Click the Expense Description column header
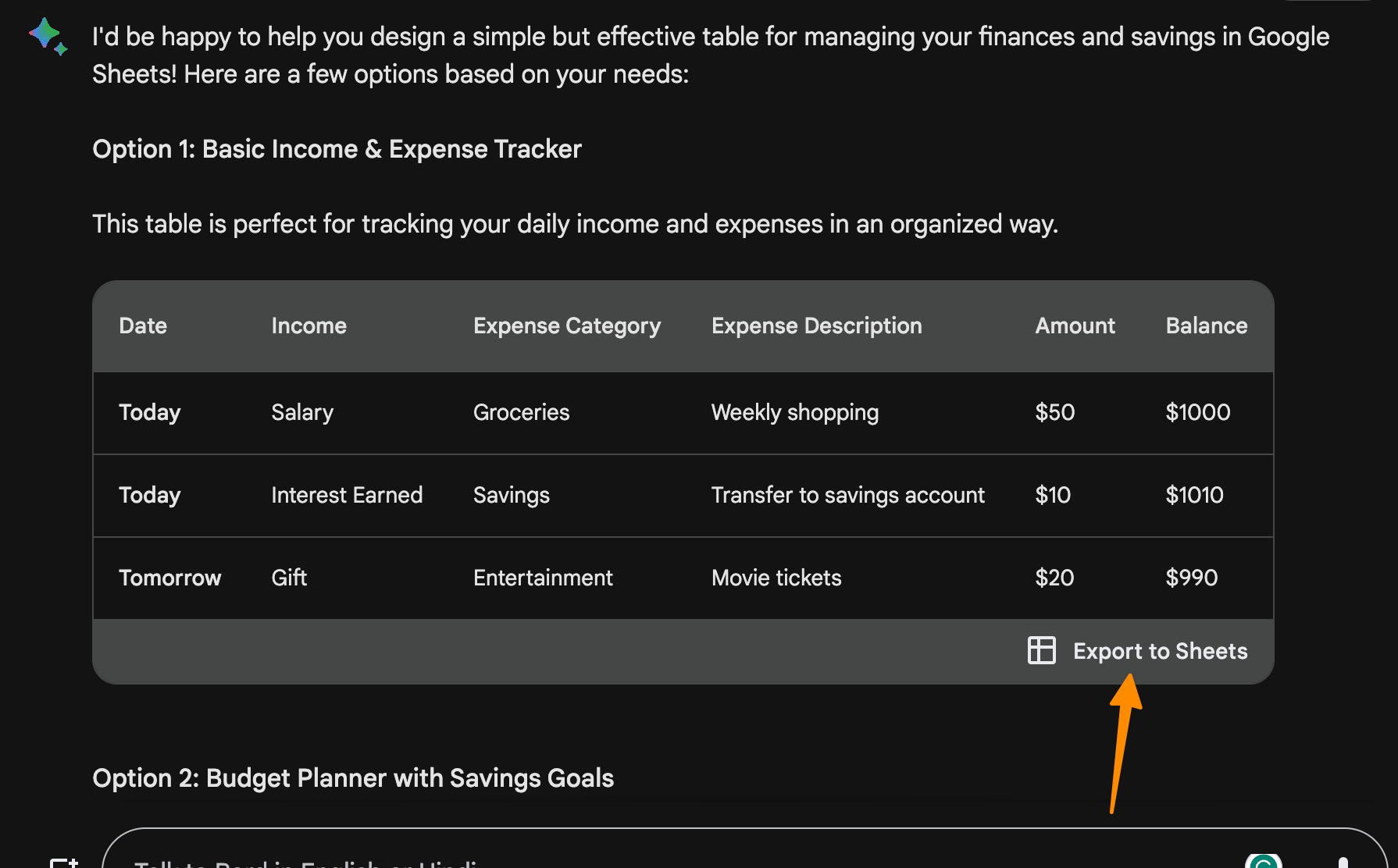1398x868 pixels. click(816, 325)
